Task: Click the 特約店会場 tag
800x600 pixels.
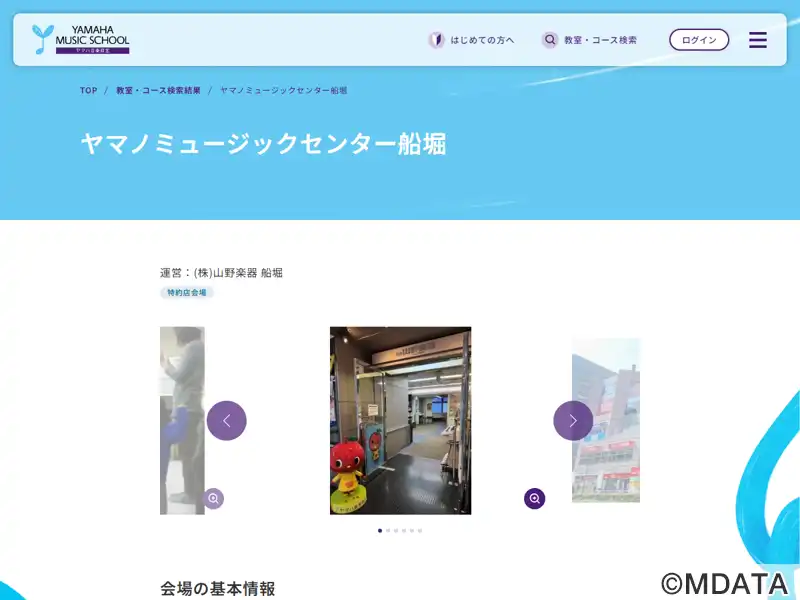Action: [187, 292]
